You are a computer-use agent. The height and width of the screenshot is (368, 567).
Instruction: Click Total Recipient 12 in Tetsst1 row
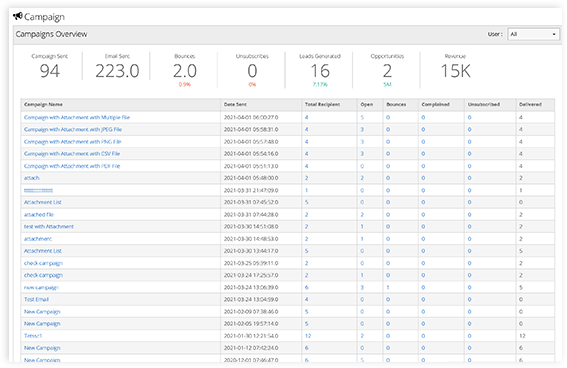coord(308,336)
